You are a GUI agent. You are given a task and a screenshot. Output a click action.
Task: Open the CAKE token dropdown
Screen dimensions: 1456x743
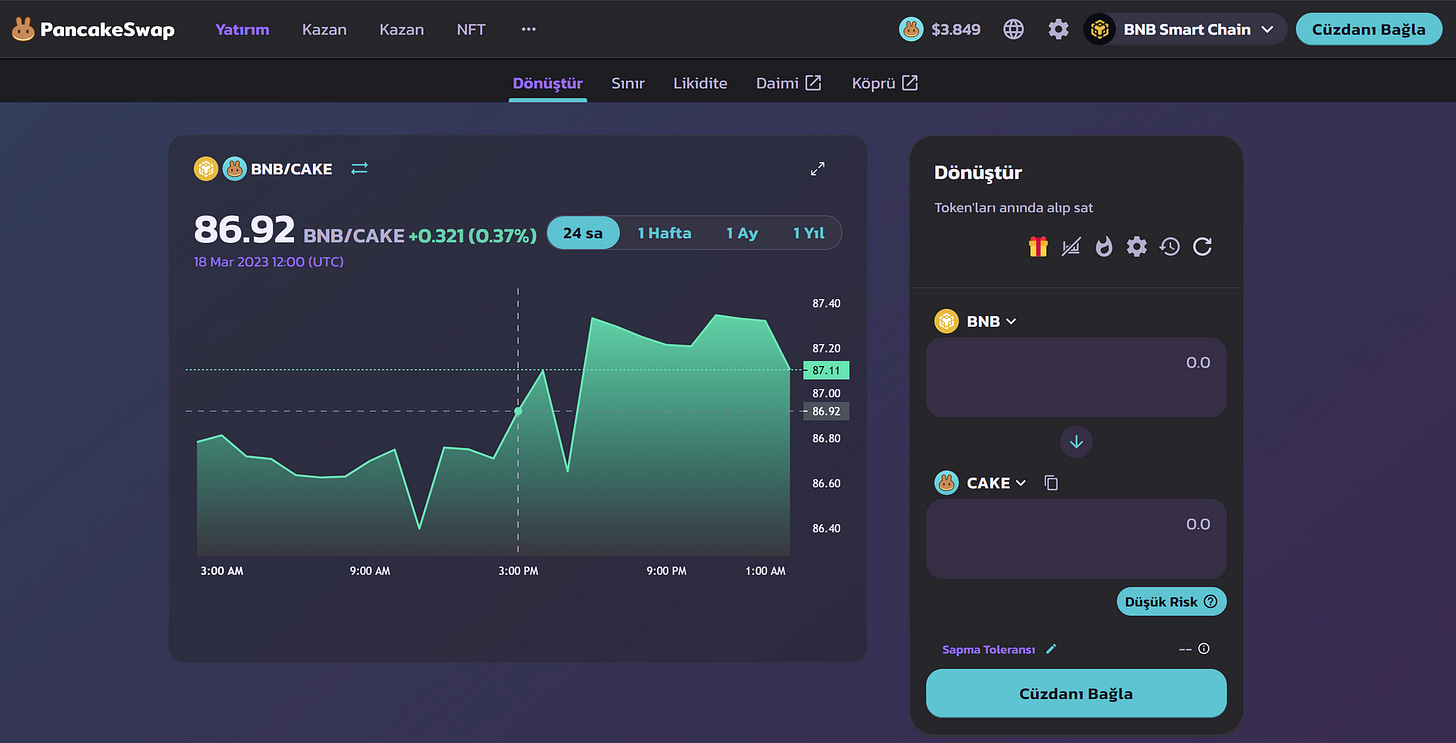[981, 483]
